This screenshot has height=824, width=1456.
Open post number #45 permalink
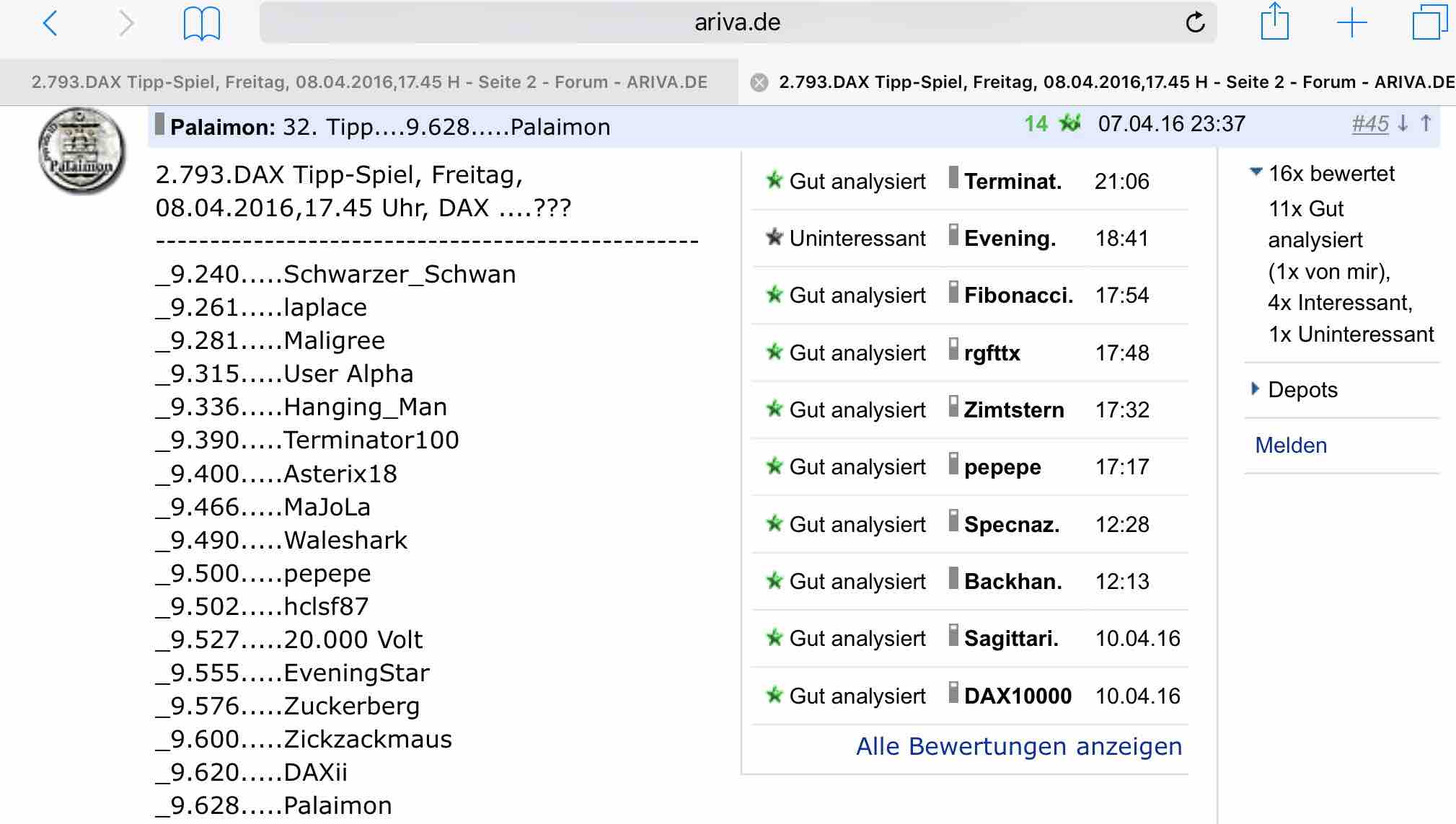[x=1369, y=124]
